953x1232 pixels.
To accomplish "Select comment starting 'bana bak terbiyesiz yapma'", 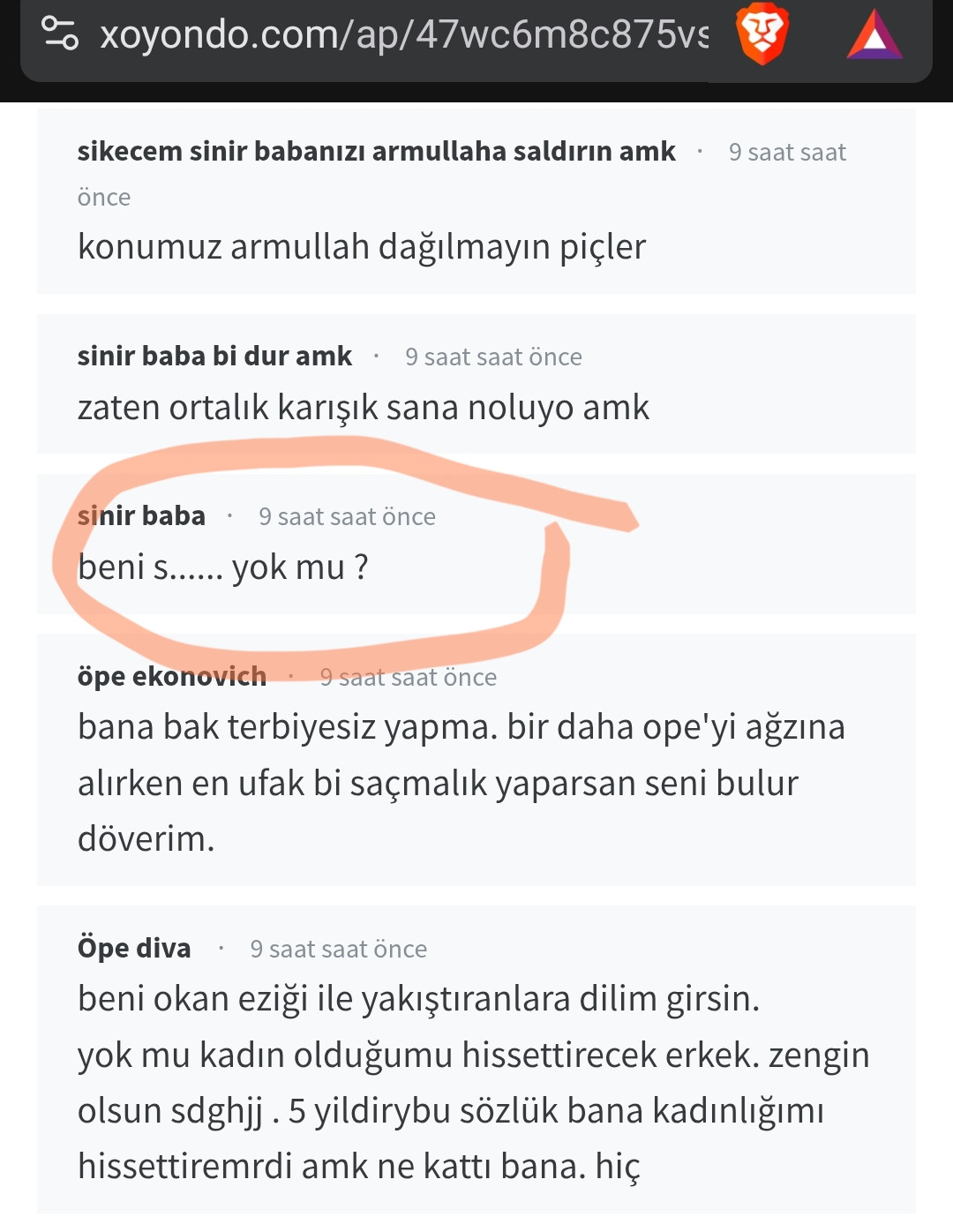I will pyautogui.click(x=461, y=783).
